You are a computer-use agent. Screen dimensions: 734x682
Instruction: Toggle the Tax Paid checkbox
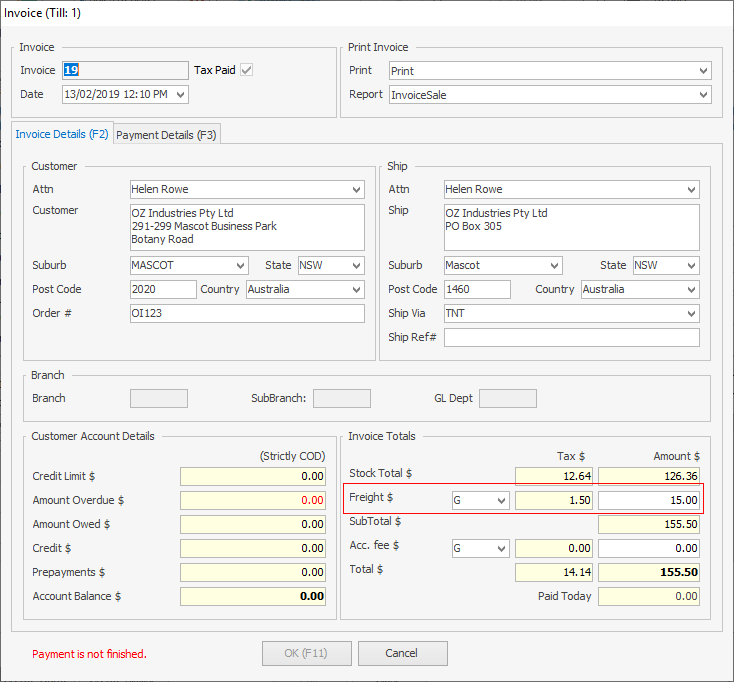(246, 70)
